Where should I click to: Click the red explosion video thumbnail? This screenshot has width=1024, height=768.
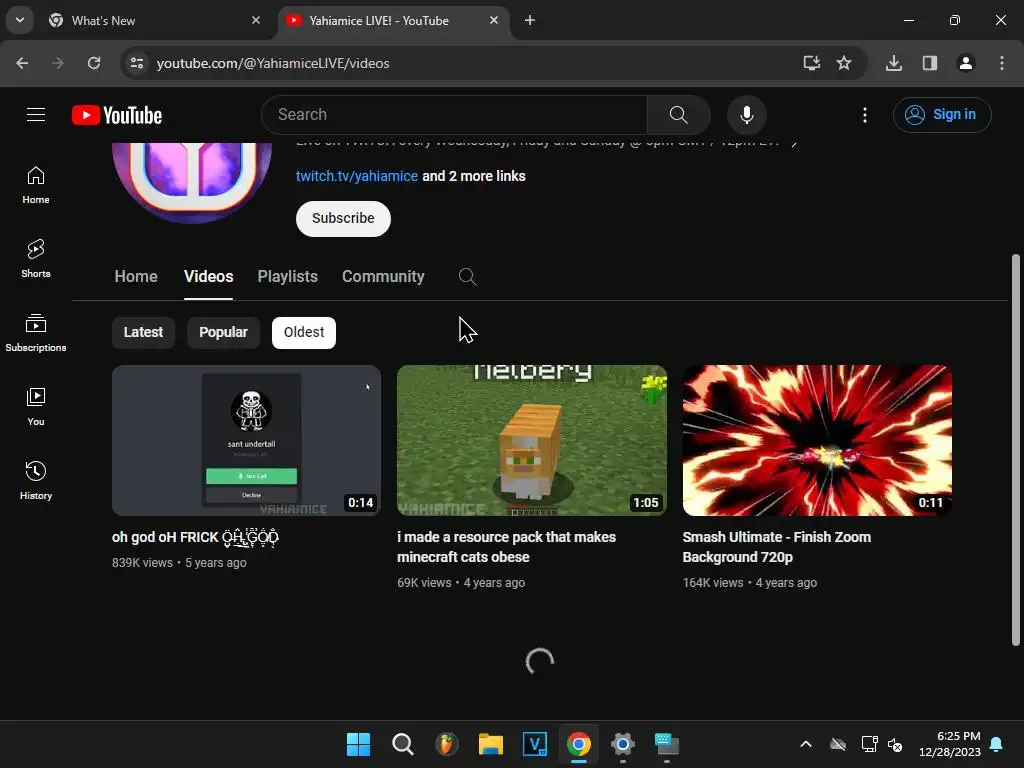point(817,440)
